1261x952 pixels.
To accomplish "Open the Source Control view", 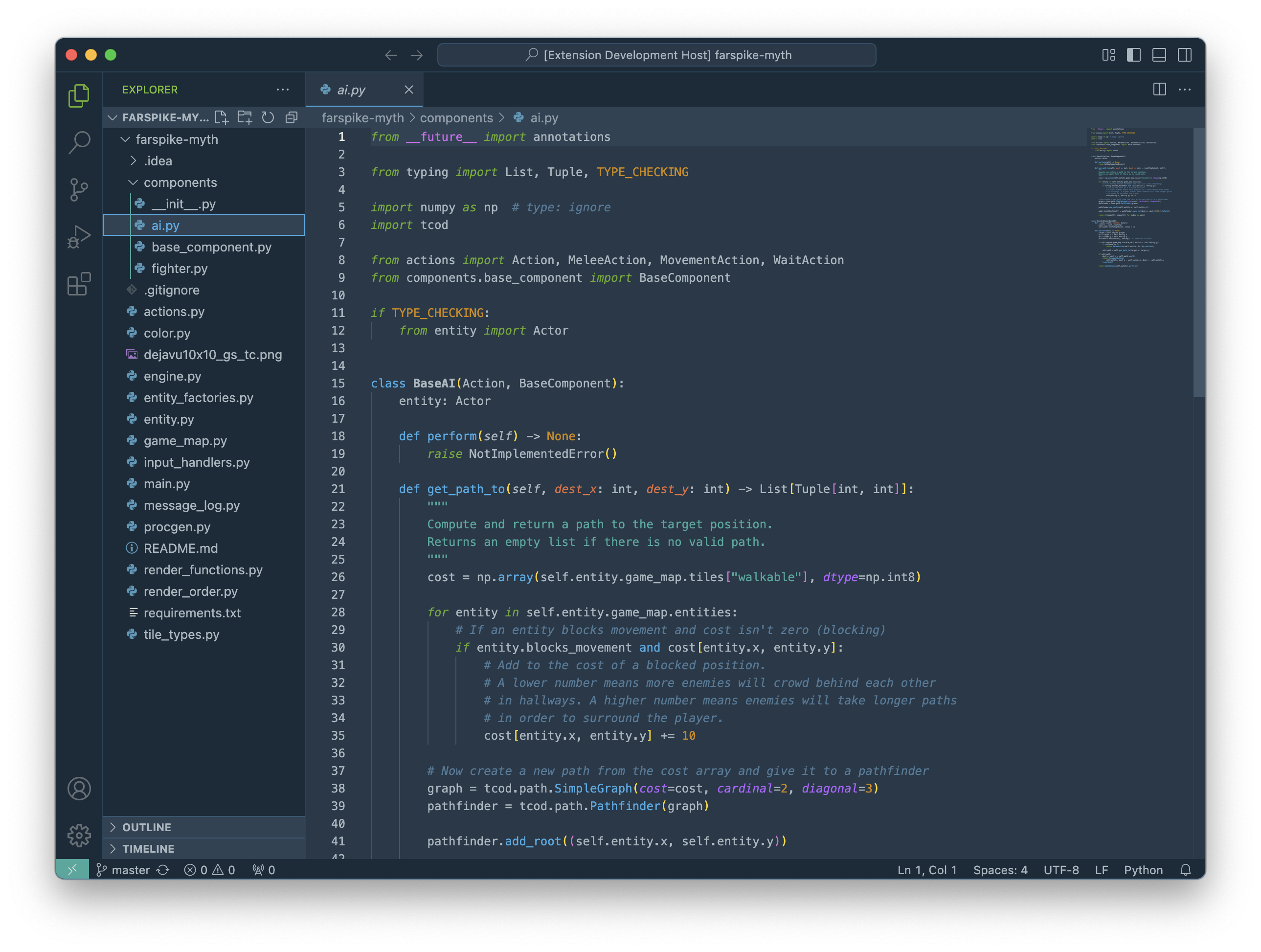I will [79, 190].
